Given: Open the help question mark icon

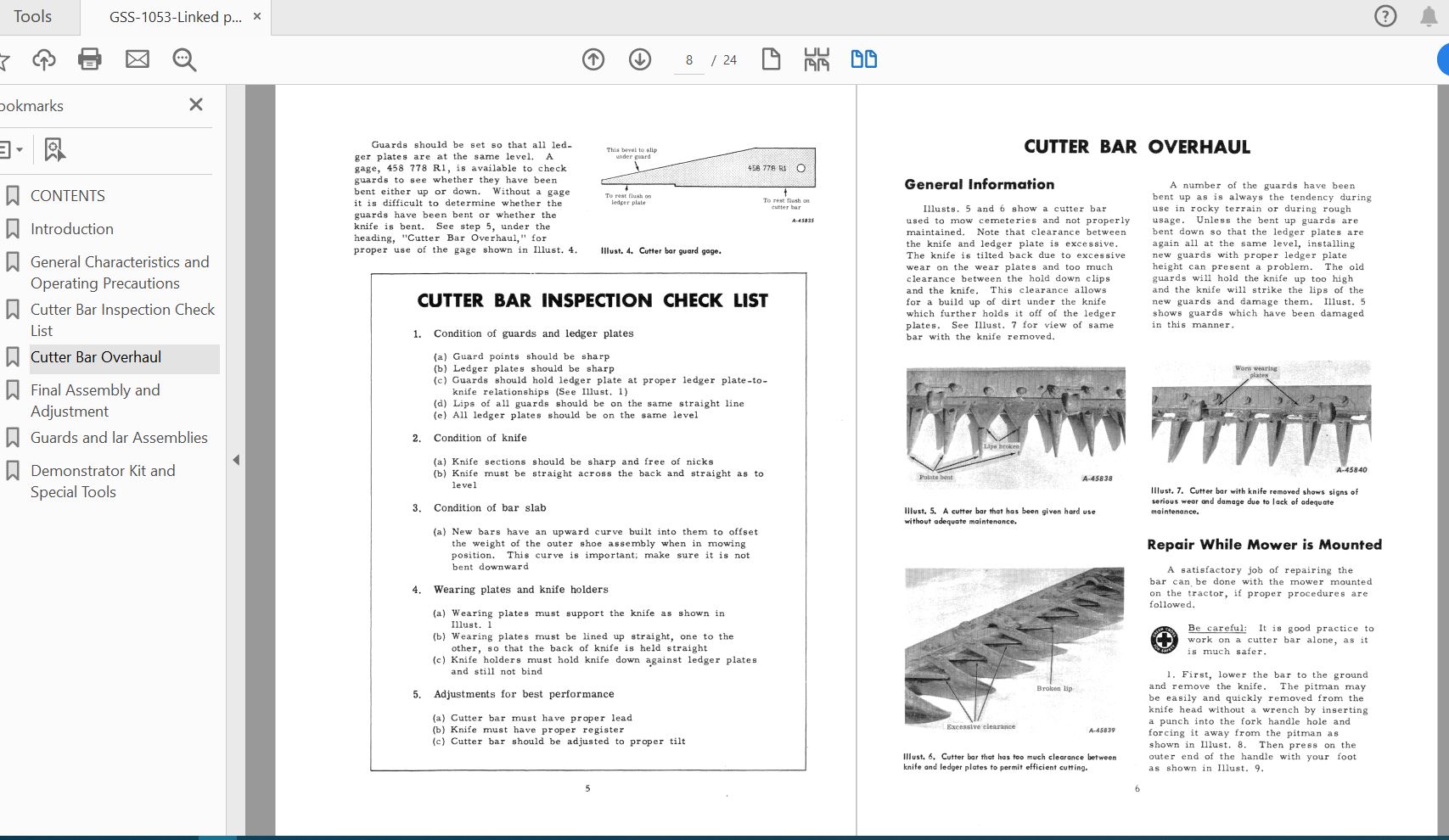Looking at the screenshot, I should point(1385,16).
